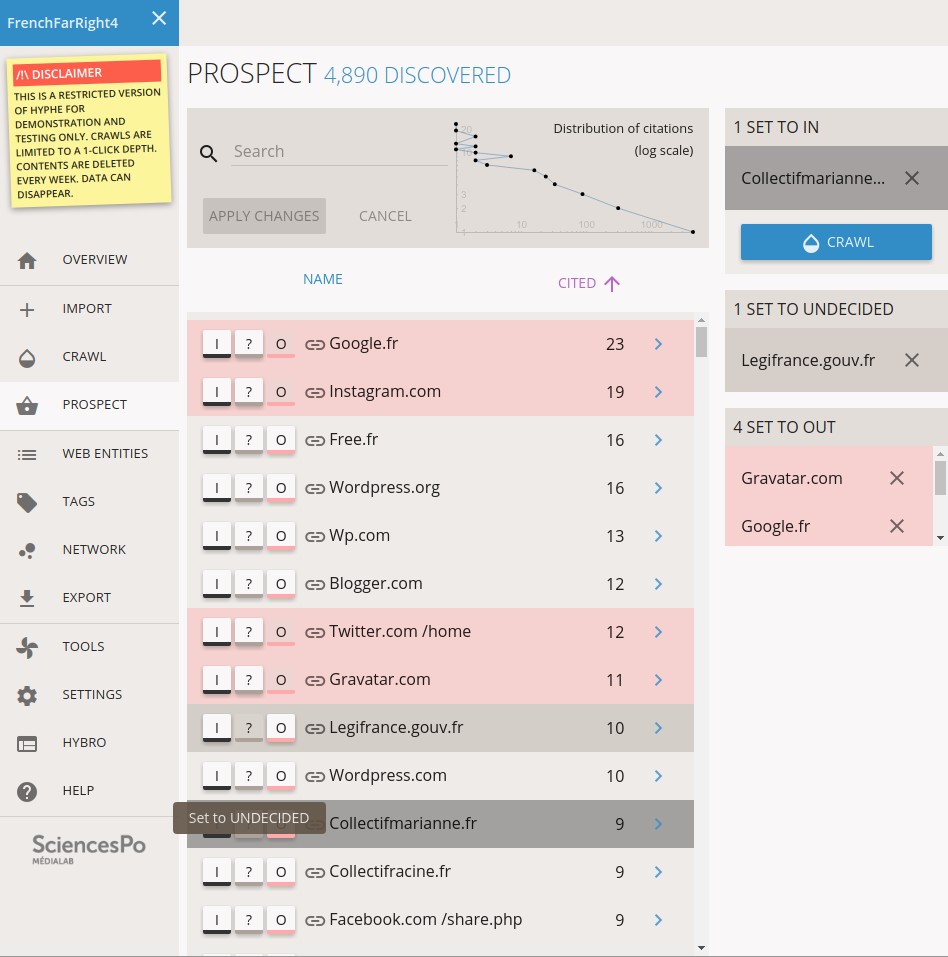
Task: Click the Export download icon
Action: click(x=27, y=599)
